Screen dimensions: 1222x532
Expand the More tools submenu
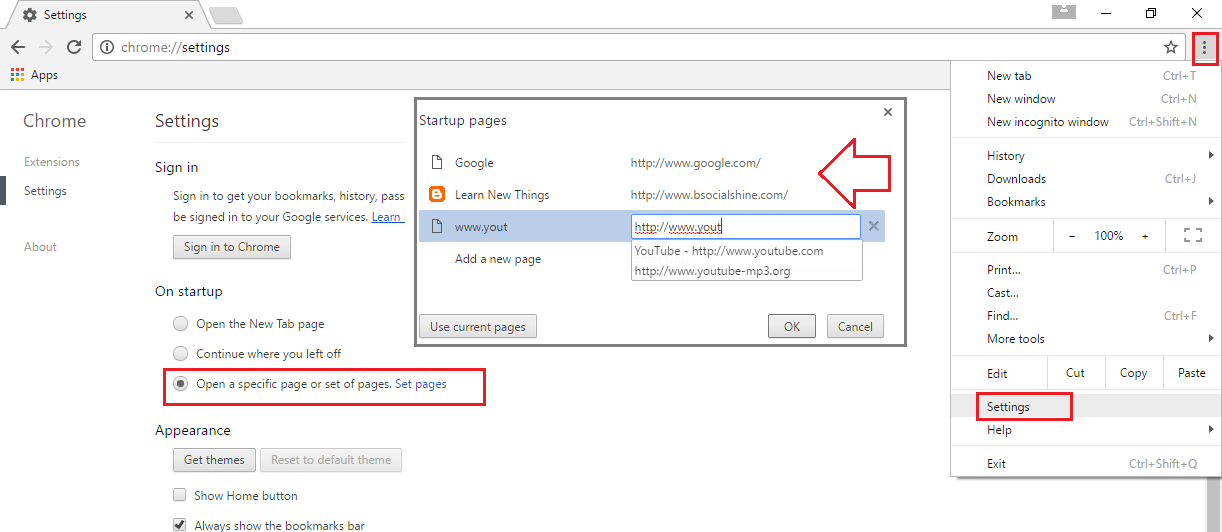[1086, 339]
